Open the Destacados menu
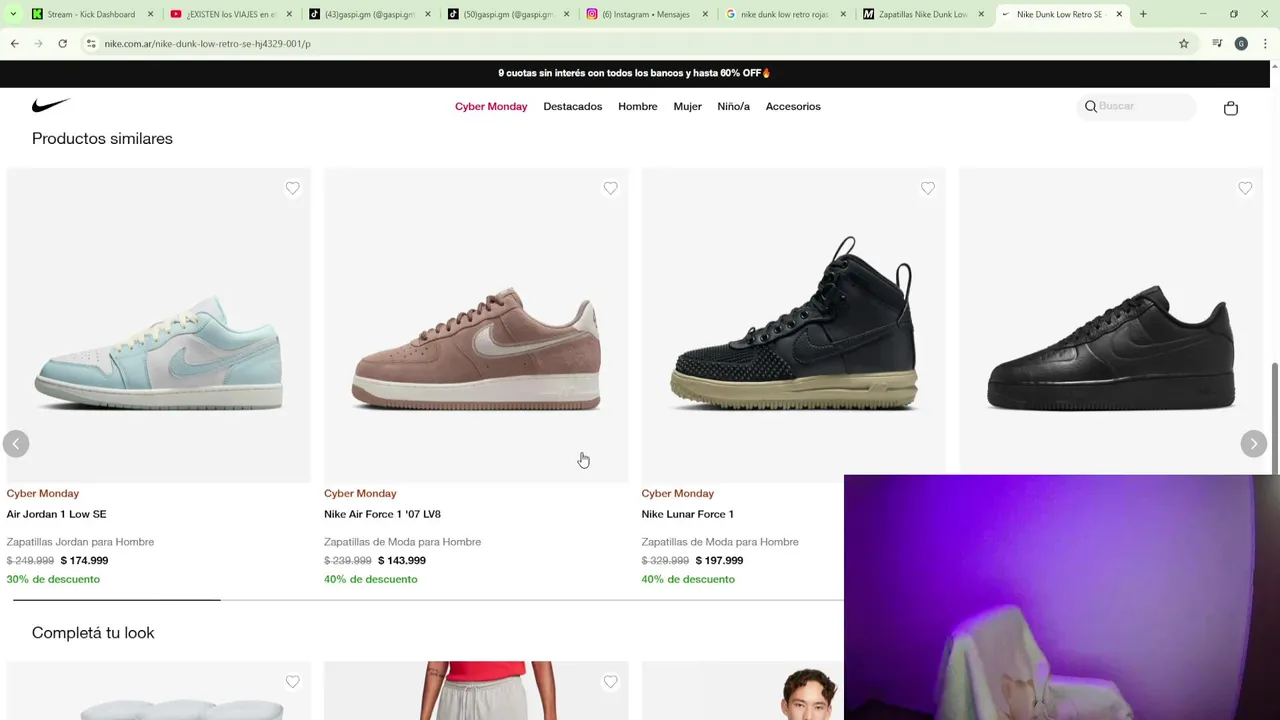 point(573,106)
